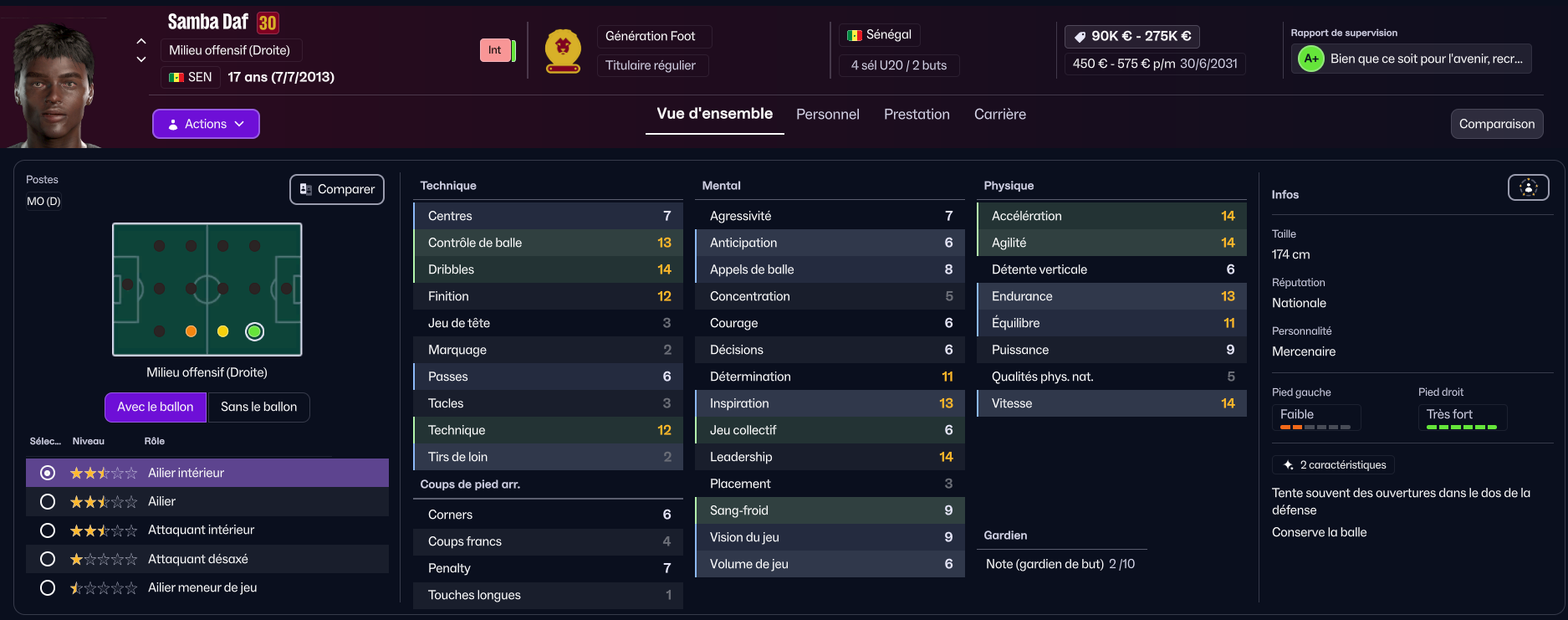This screenshot has width=1568, height=620.
Task: Click the Comparer button in Postes panel
Action: (x=337, y=189)
